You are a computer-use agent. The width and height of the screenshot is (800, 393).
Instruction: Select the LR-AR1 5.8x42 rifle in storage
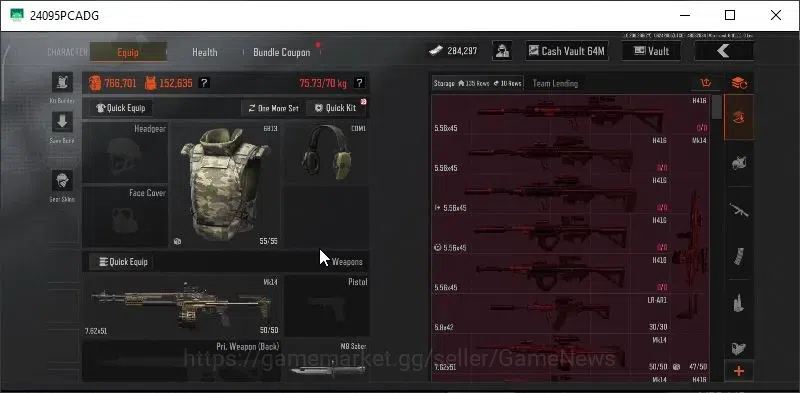(550, 314)
